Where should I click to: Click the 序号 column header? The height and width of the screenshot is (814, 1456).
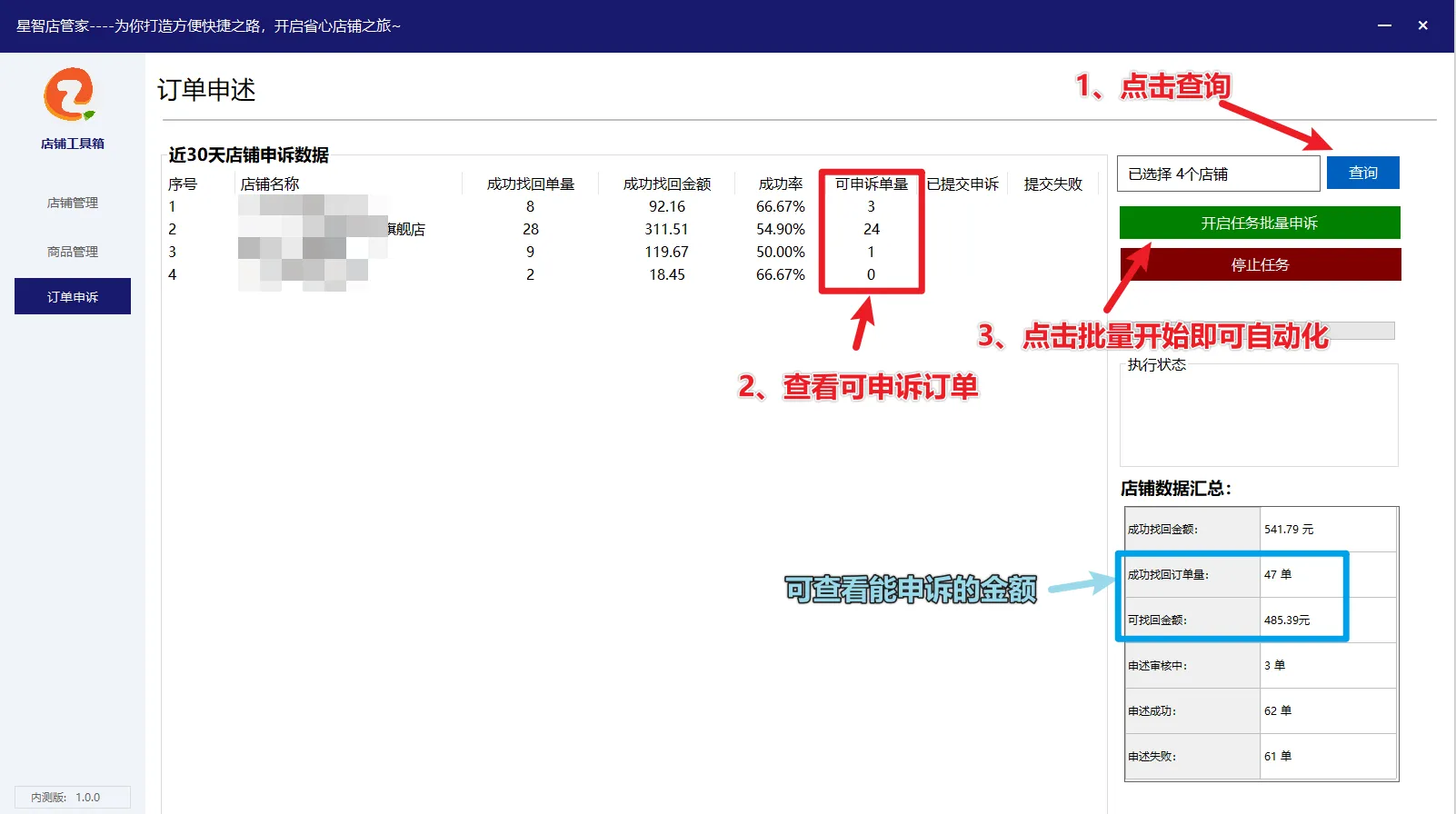(x=183, y=184)
